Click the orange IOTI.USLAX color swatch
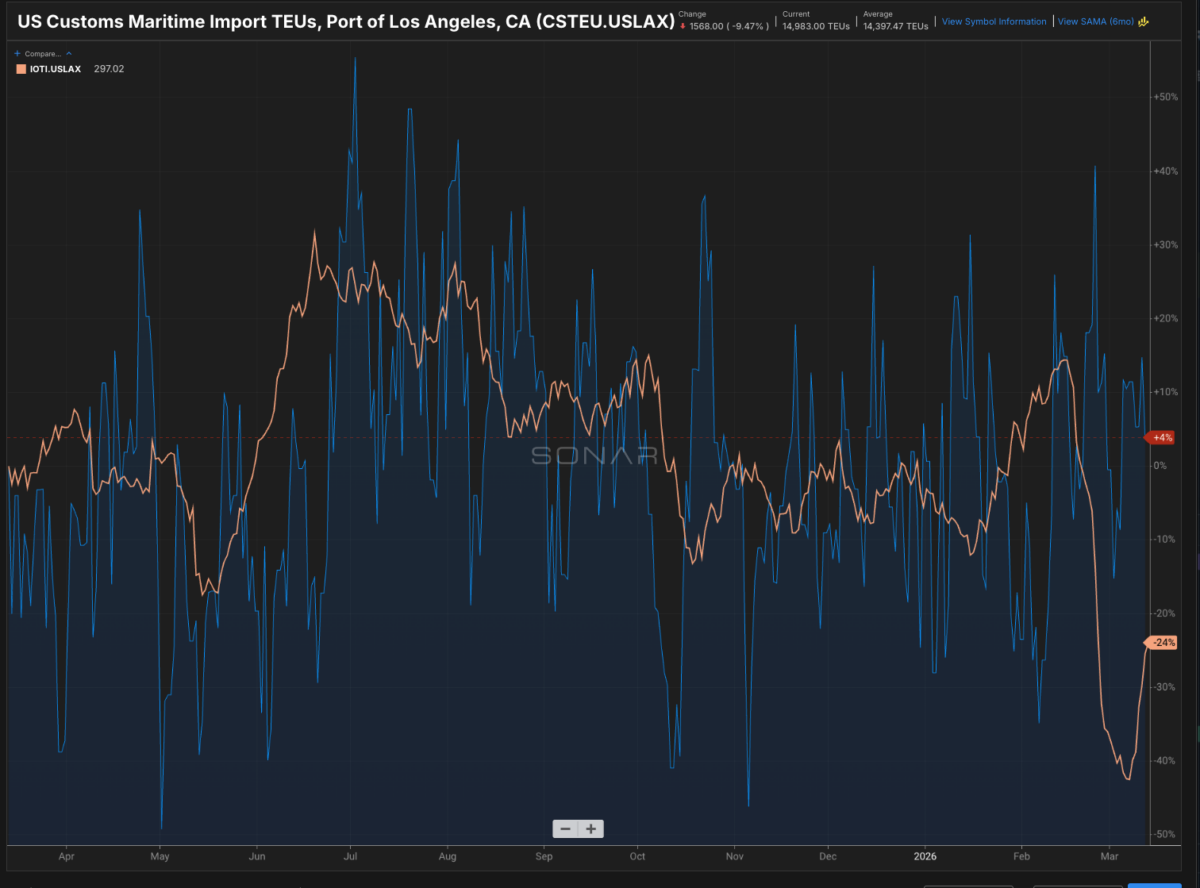This screenshot has width=1200, height=888. click(x=20, y=69)
